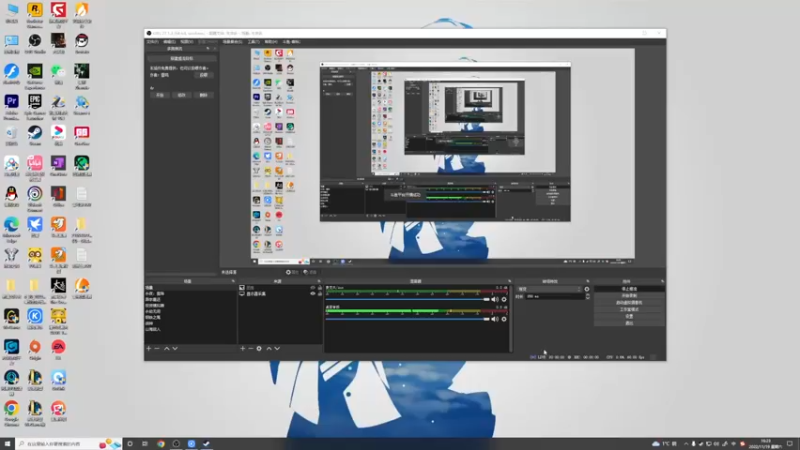The height and width of the screenshot is (450, 800).
Task: Open the Scene Collection menu in OBS
Action: coord(233,42)
